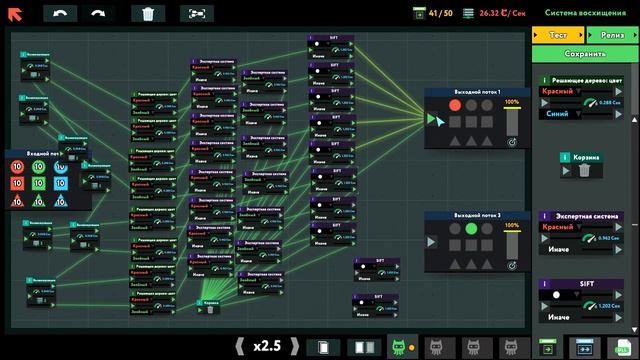Click 100% progress bar in Выходной поток 3
The image size is (640, 360).
pyautogui.click(x=512, y=245)
